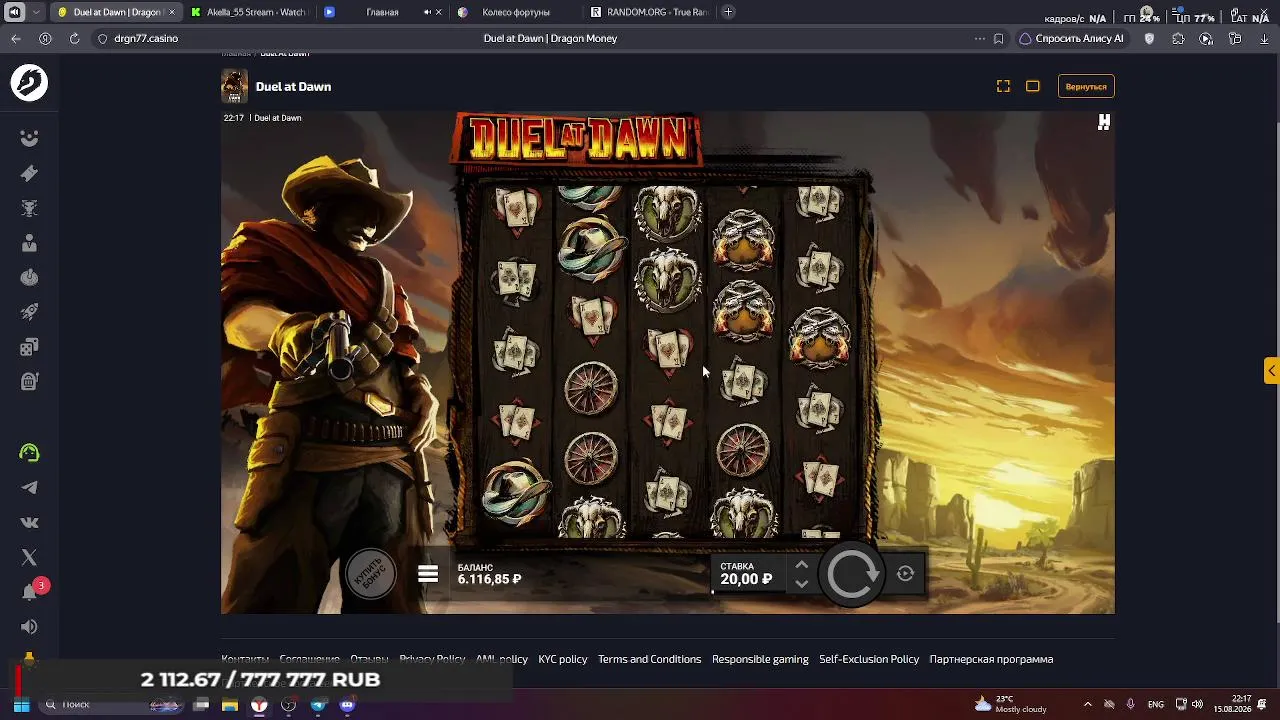Open the Terms and Conditions link
The width and height of the screenshot is (1280, 720).
click(649, 659)
